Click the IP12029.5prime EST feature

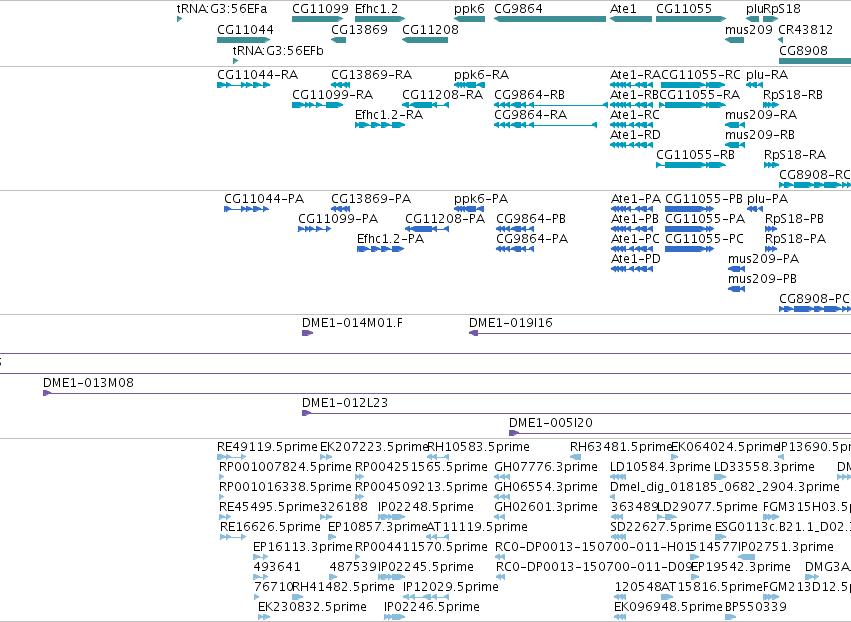tap(427, 597)
